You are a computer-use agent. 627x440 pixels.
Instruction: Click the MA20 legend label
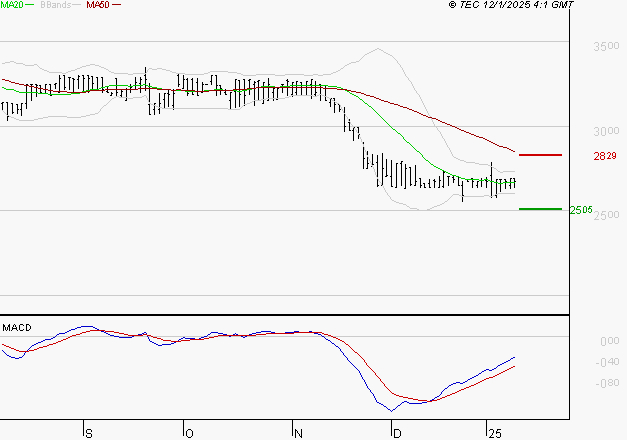[11, 6]
